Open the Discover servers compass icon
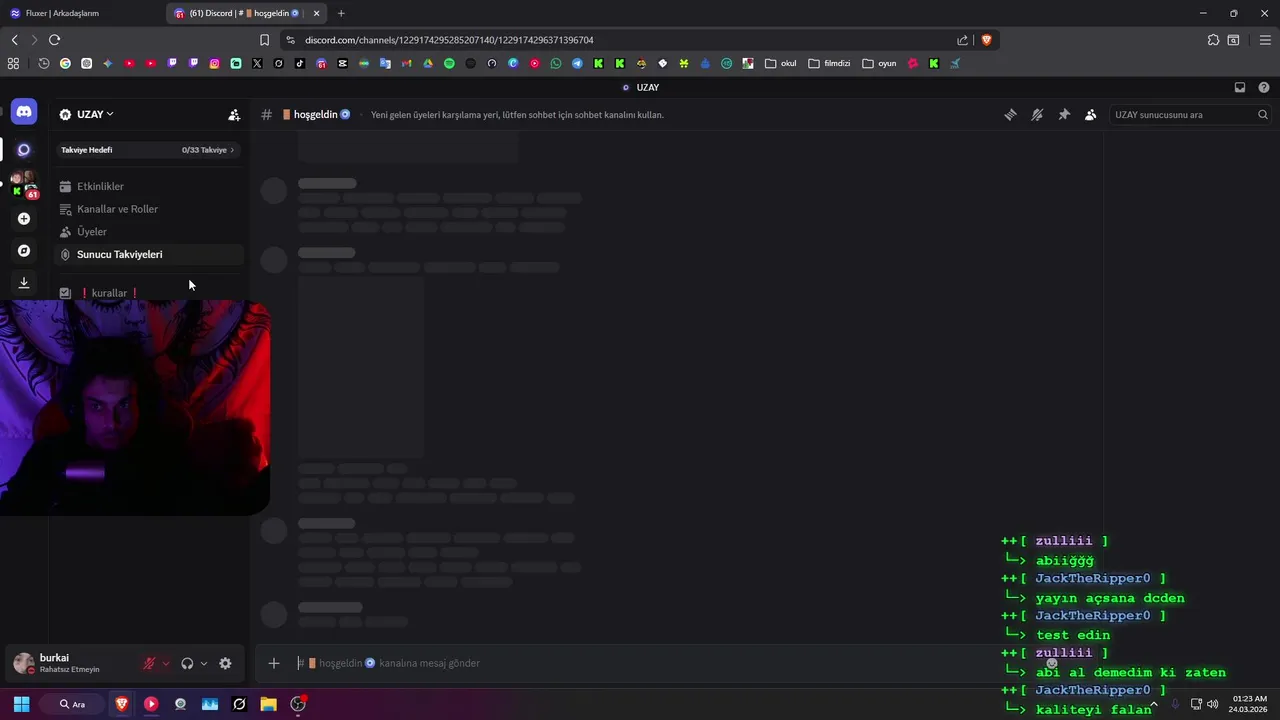Image resolution: width=1280 pixels, height=720 pixels. 24,251
